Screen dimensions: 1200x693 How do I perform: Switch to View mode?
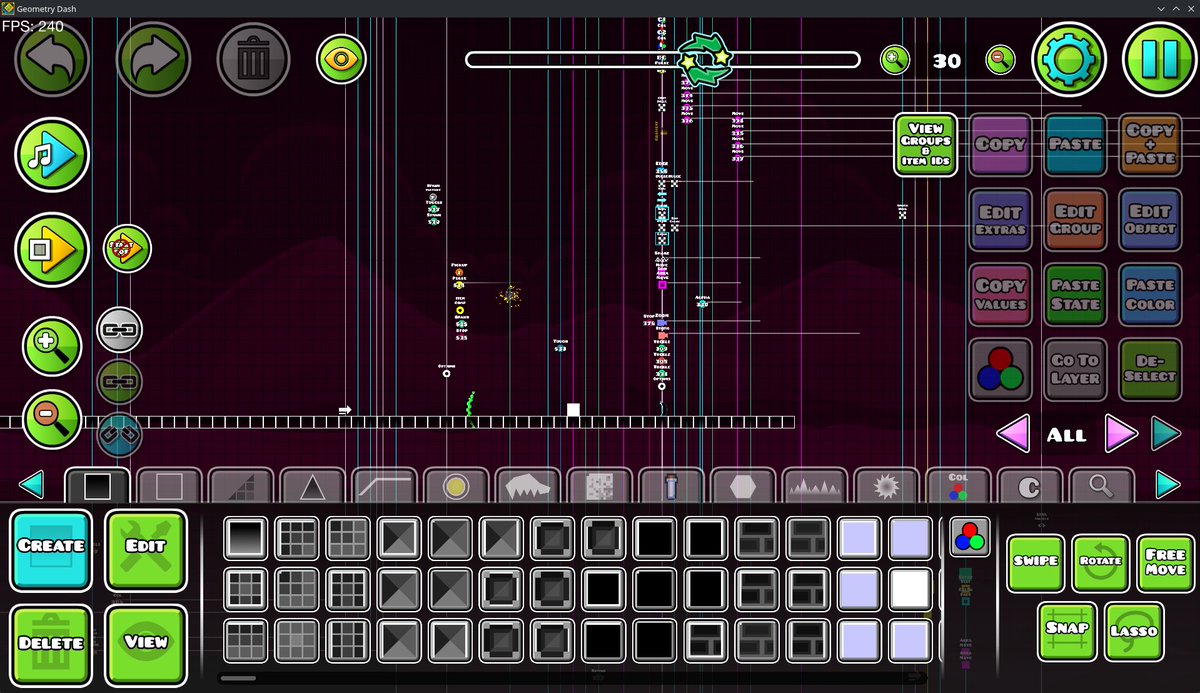click(146, 645)
